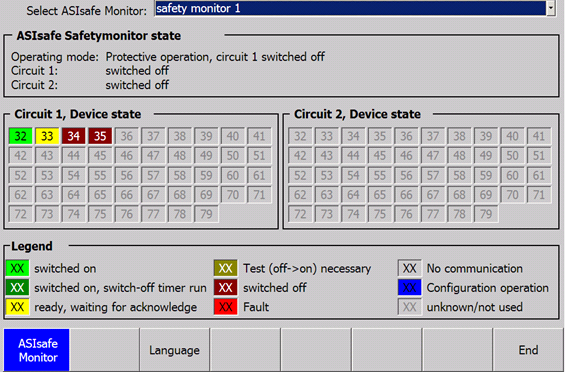The image size is (565, 373).
Task: Click the 'Fault' legend text
Action: 256,307
